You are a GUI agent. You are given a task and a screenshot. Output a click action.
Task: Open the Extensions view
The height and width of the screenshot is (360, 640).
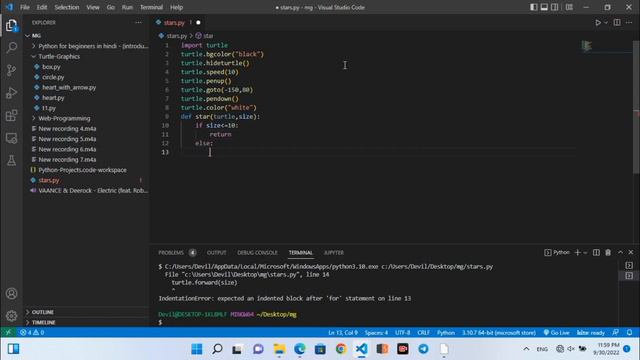tap(11, 116)
